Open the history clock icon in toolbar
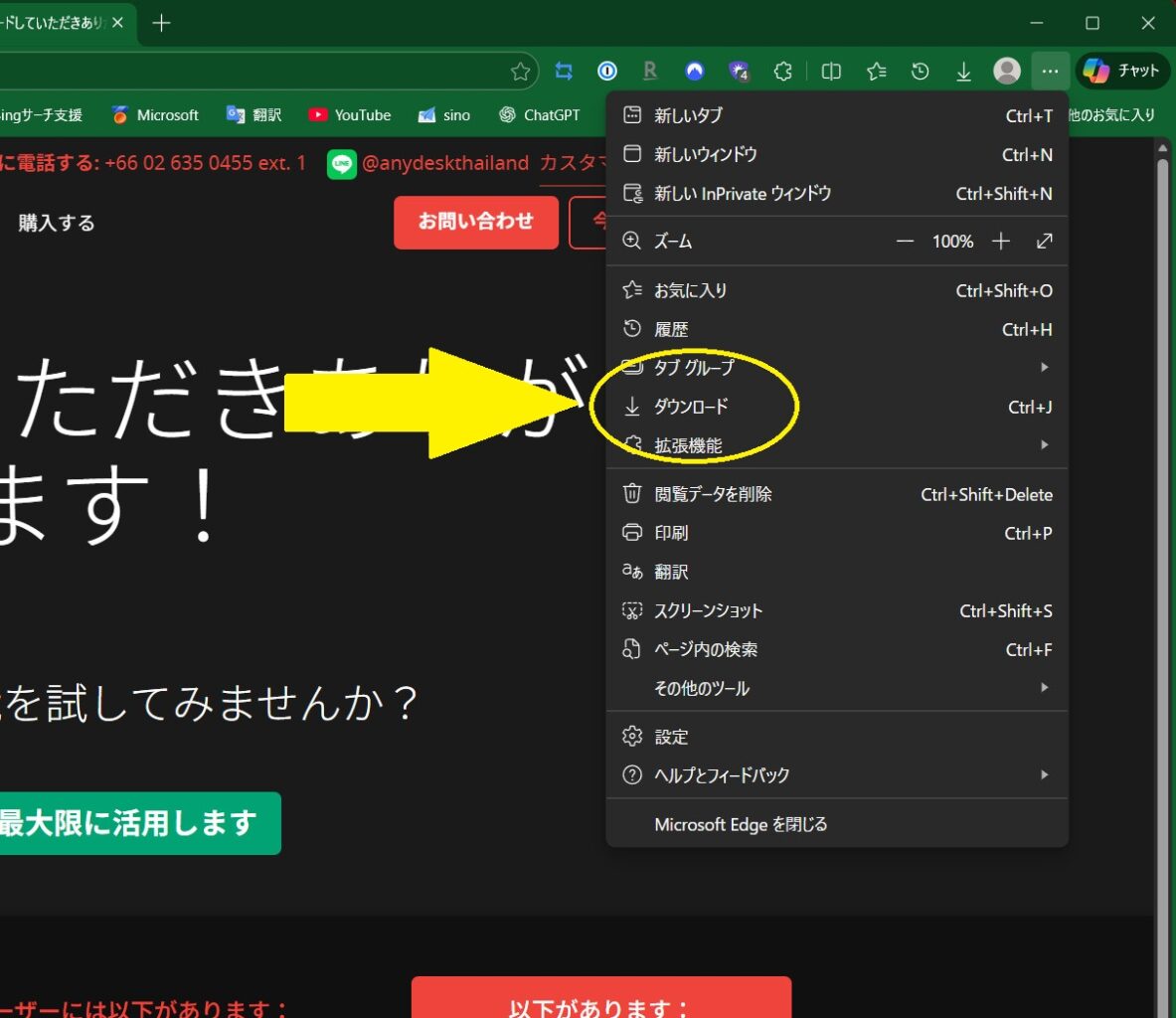The image size is (1176, 1018). coord(921,71)
